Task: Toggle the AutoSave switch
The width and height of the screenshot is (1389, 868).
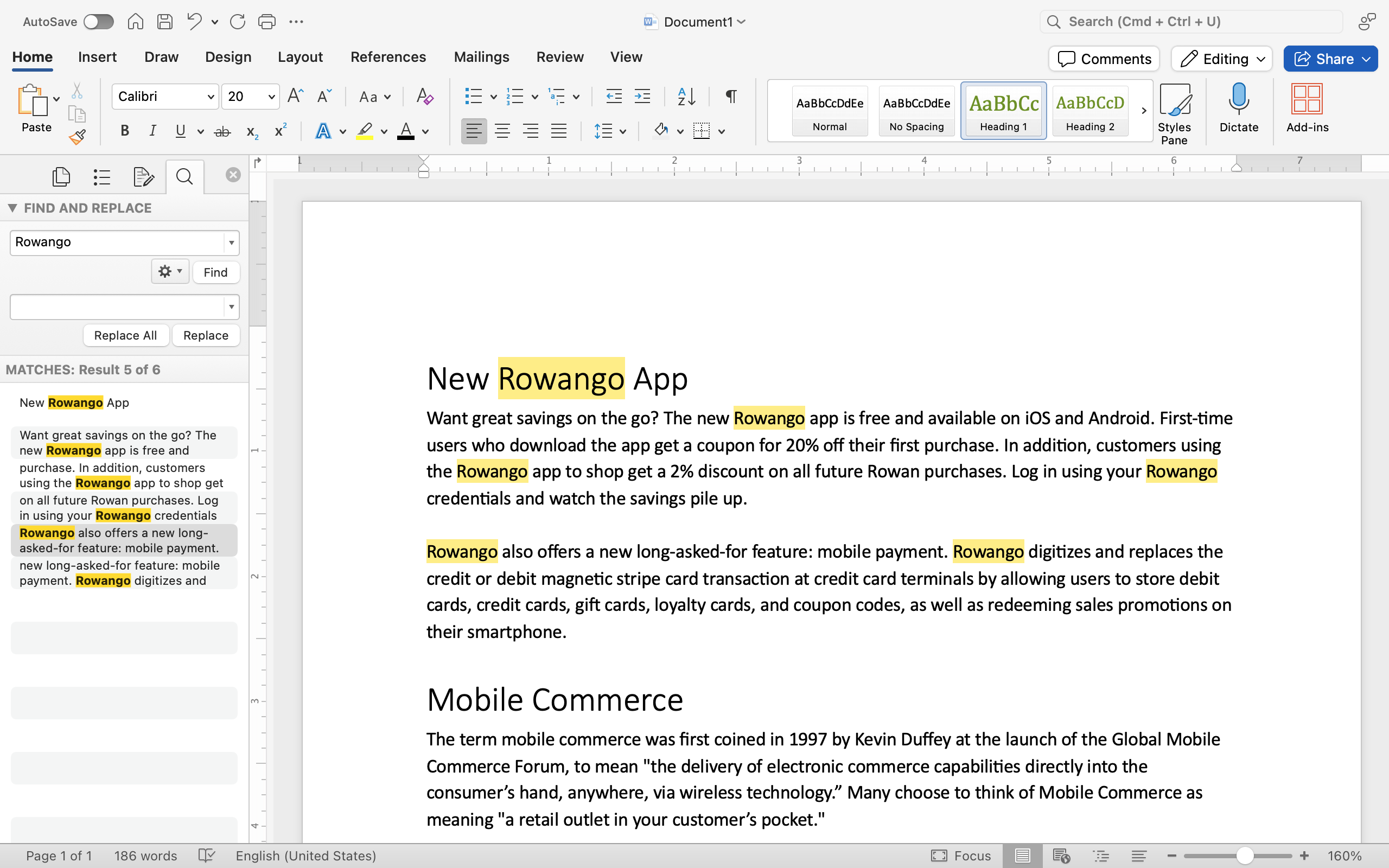Action: point(98,22)
